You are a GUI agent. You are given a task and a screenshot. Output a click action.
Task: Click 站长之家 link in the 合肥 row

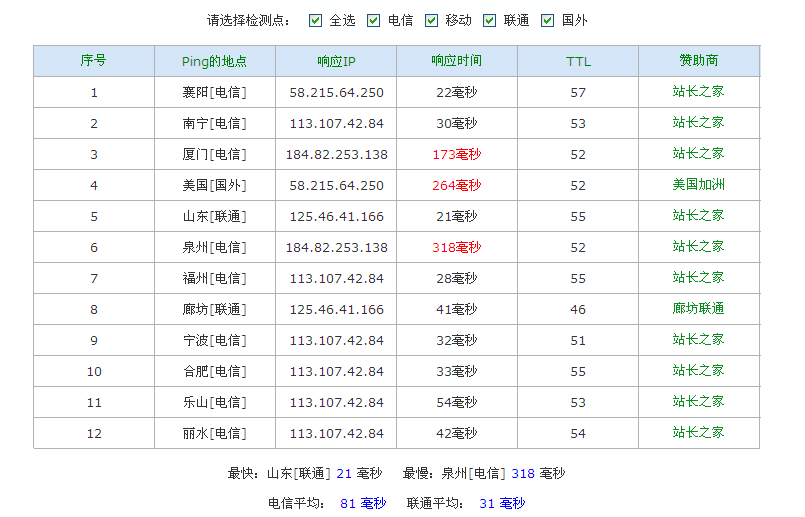698,371
